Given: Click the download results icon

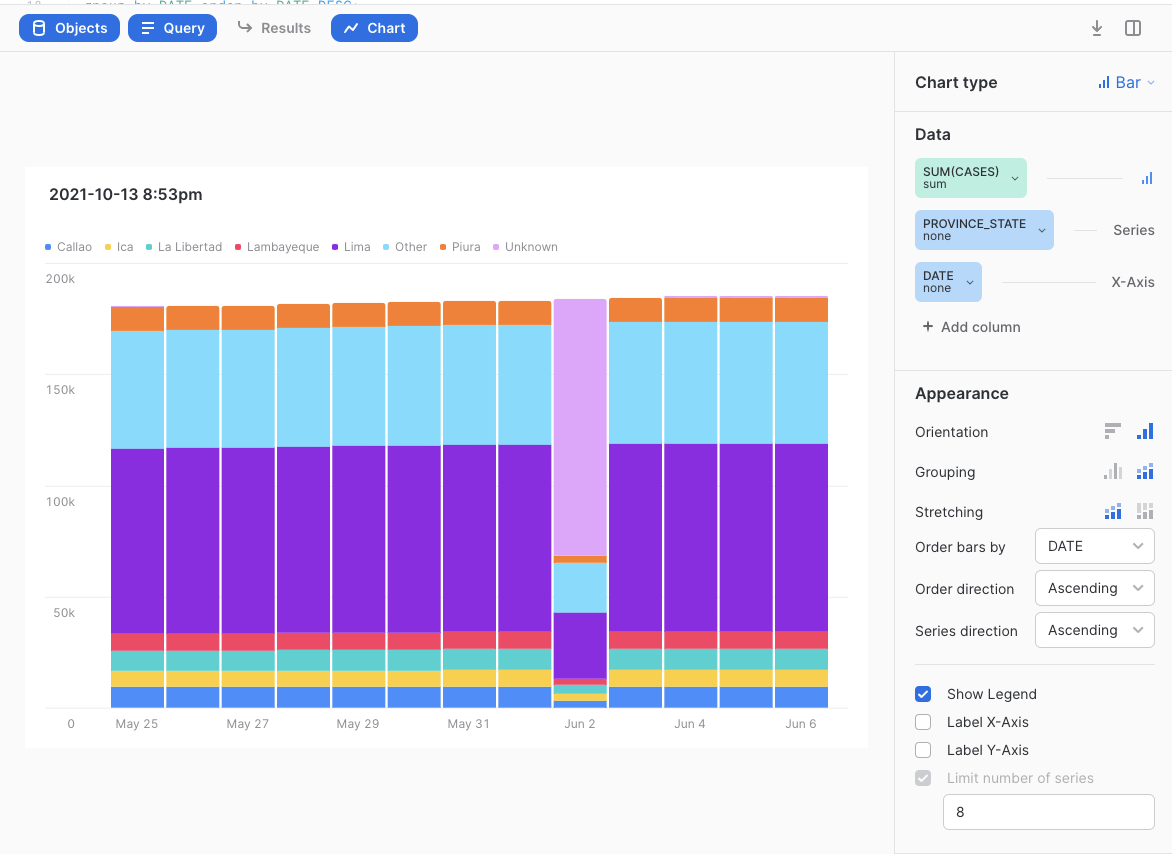Looking at the screenshot, I should (1097, 28).
